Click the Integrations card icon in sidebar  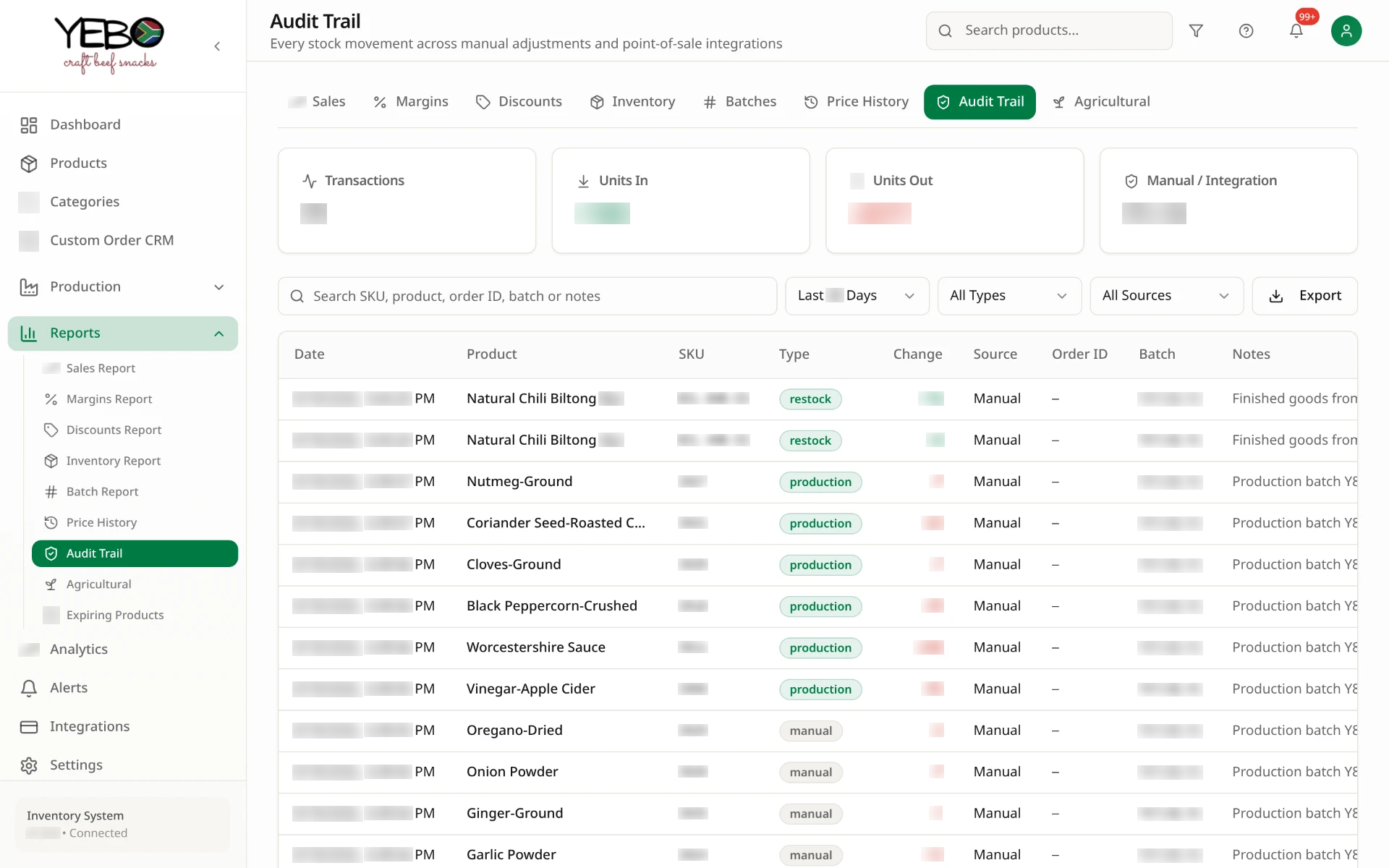point(29,727)
